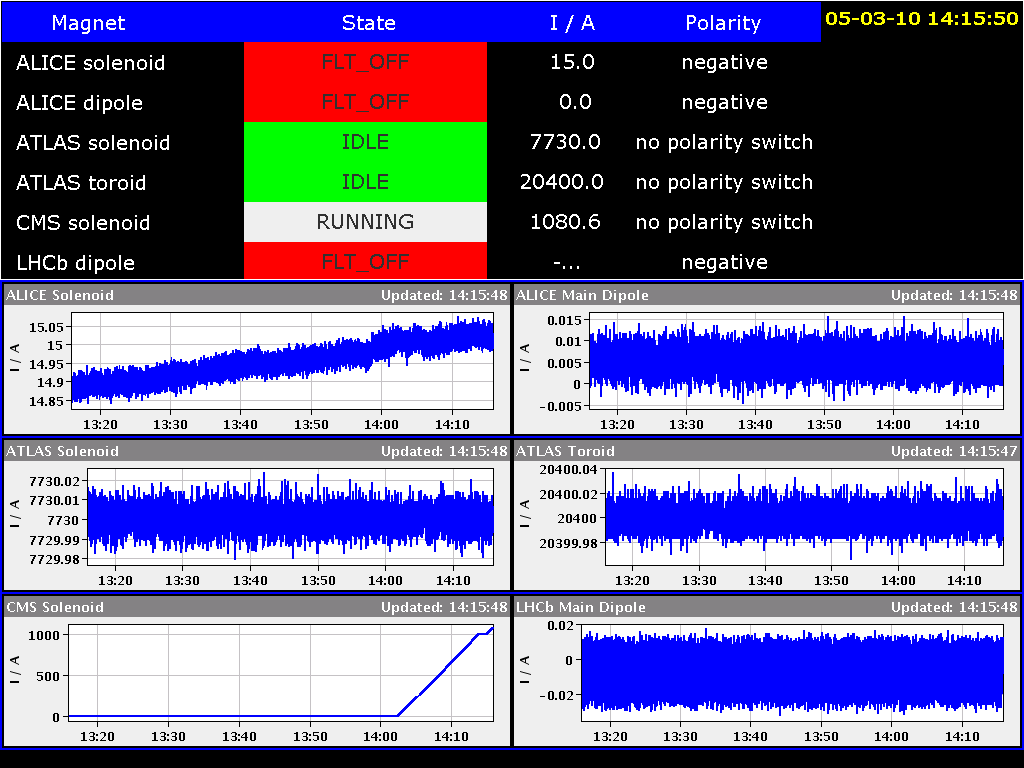Click the 20400.04 axis label on ATLAS Toroid
The image size is (1024, 768).
pyautogui.click(x=568, y=470)
